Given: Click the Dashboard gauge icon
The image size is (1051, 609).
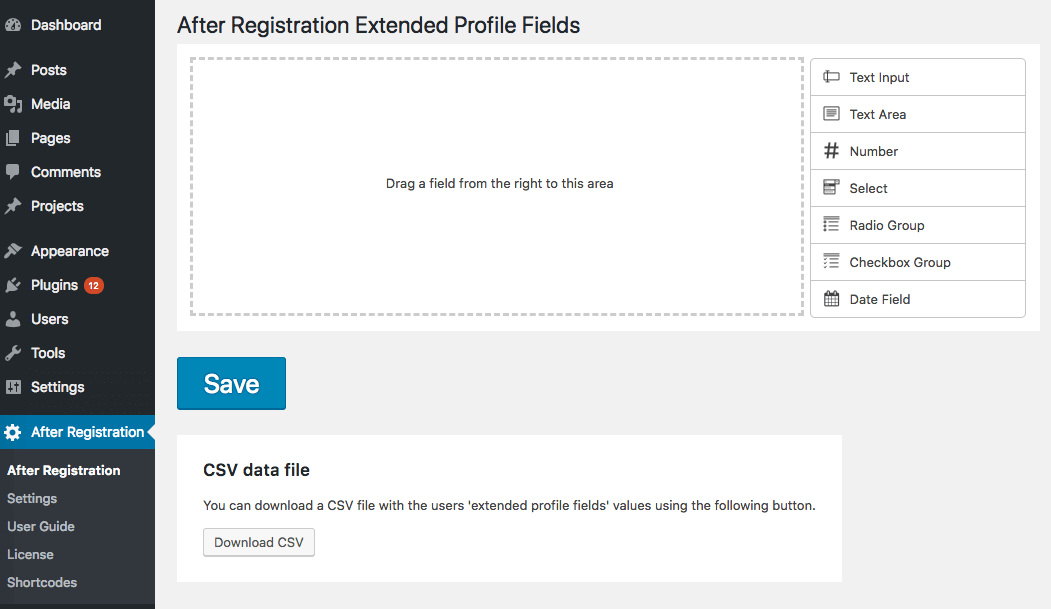Looking at the screenshot, I should pos(13,25).
